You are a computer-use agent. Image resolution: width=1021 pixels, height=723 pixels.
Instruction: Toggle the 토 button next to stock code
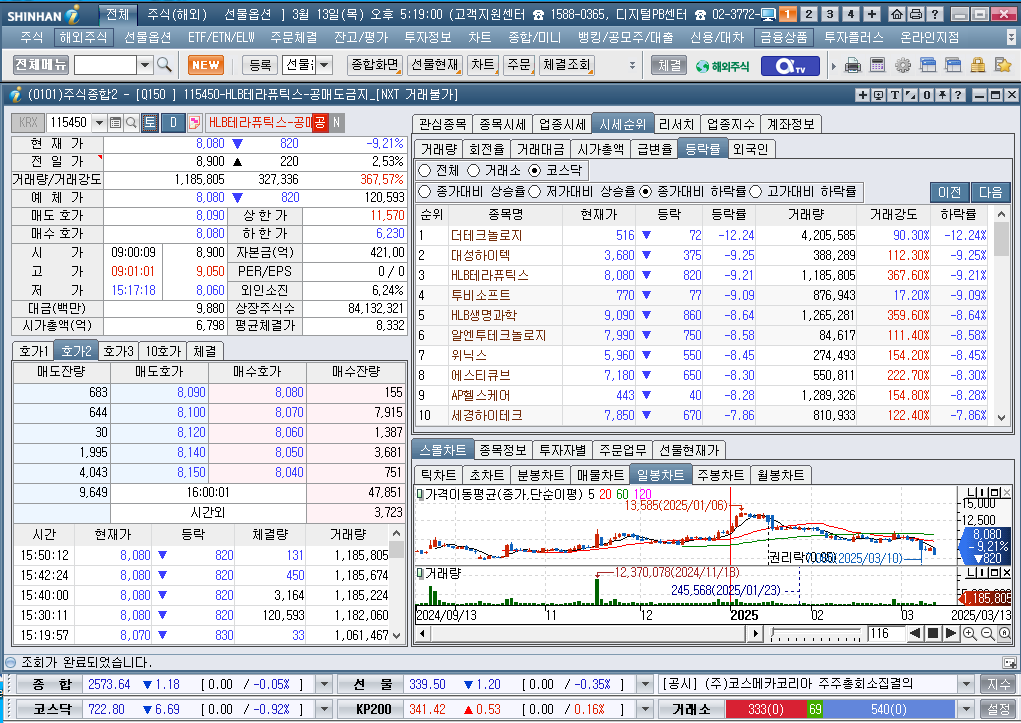[150, 122]
